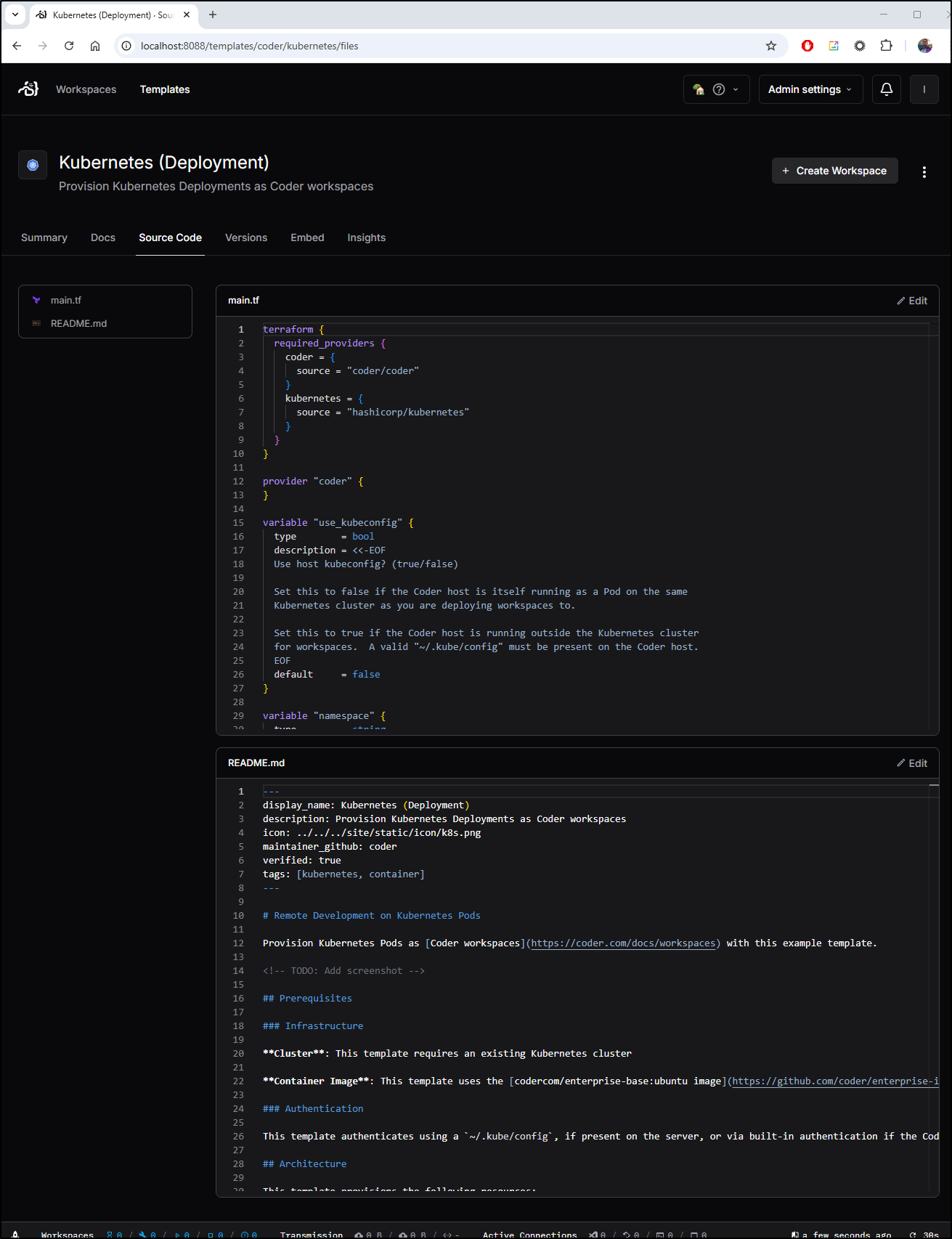This screenshot has height=1239, width=952.
Task: Go back in browser history
Action: (17, 46)
